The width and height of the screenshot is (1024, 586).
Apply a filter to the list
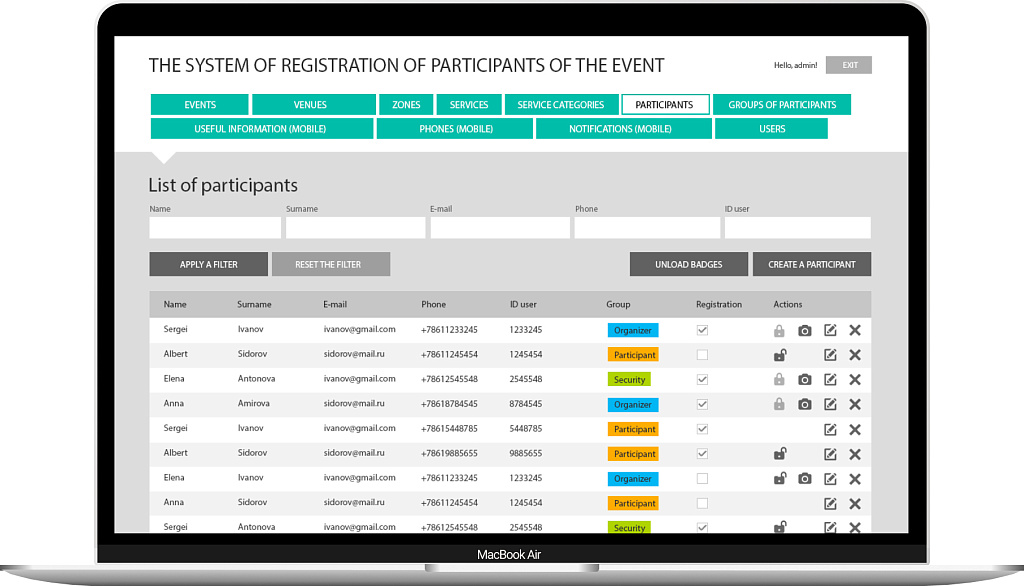[208, 265]
